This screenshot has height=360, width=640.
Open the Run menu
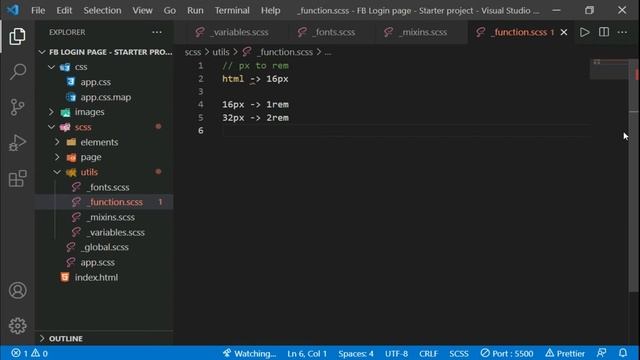click(x=195, y=10)
